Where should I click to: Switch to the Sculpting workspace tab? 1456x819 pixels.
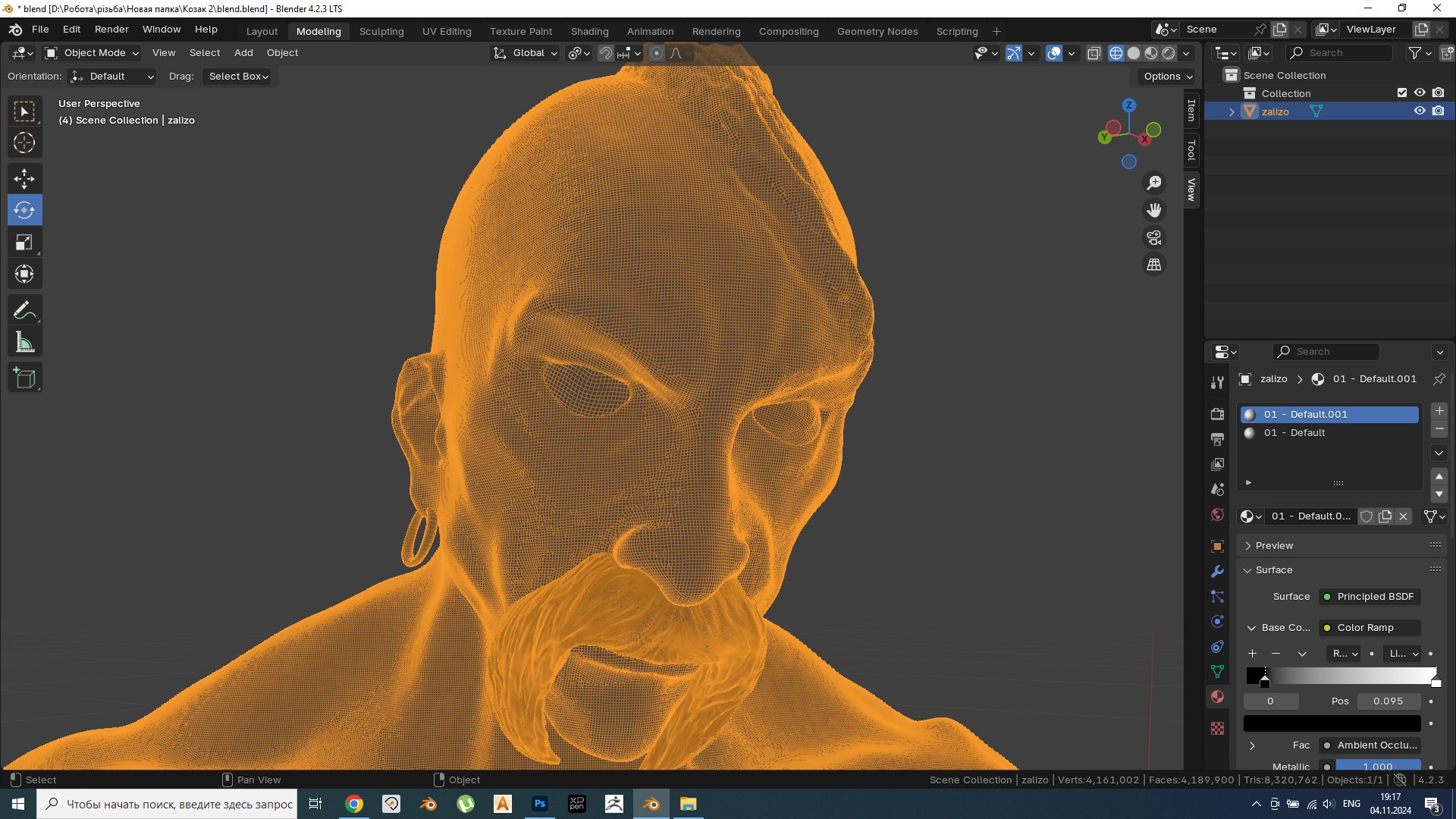tap(381, 31)
